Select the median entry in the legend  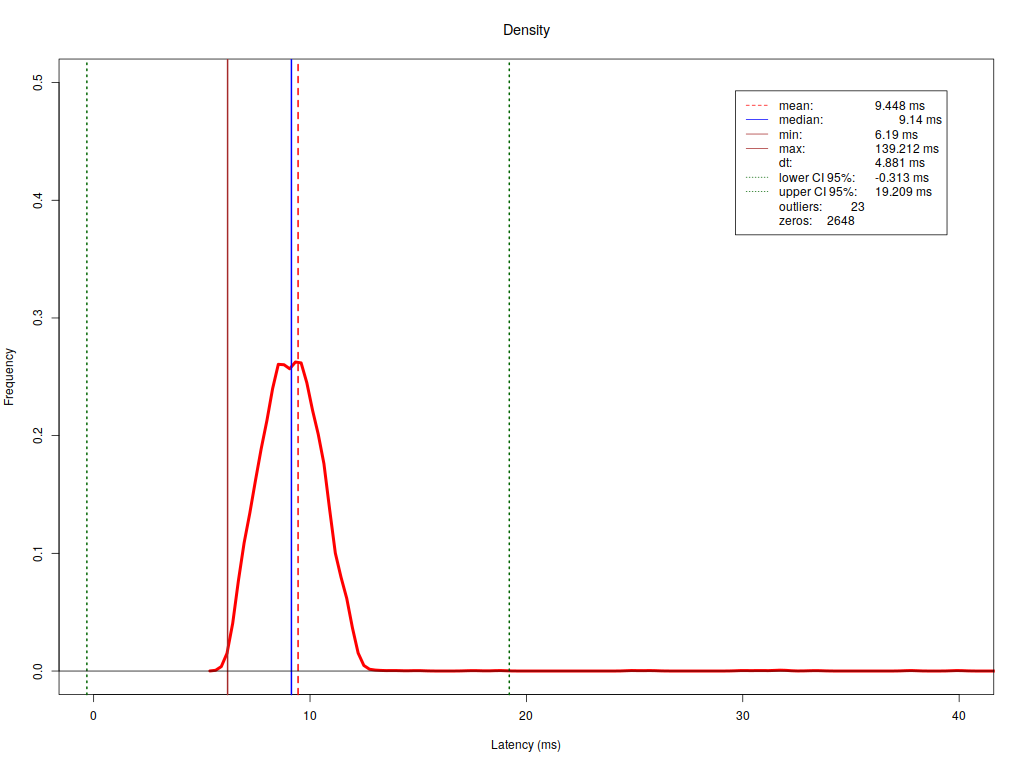coord(800,120)
